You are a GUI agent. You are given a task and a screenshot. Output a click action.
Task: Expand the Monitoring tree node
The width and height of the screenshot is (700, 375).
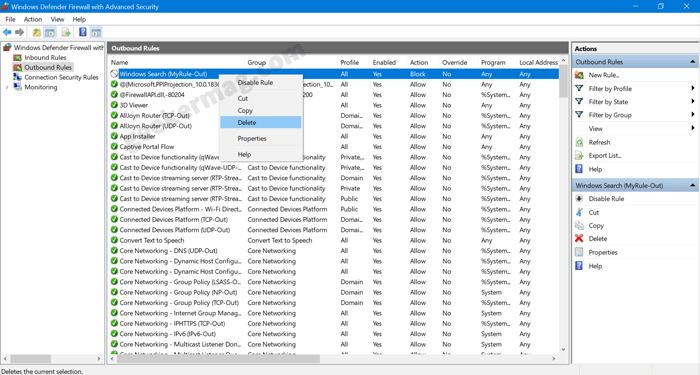point(7,88)
